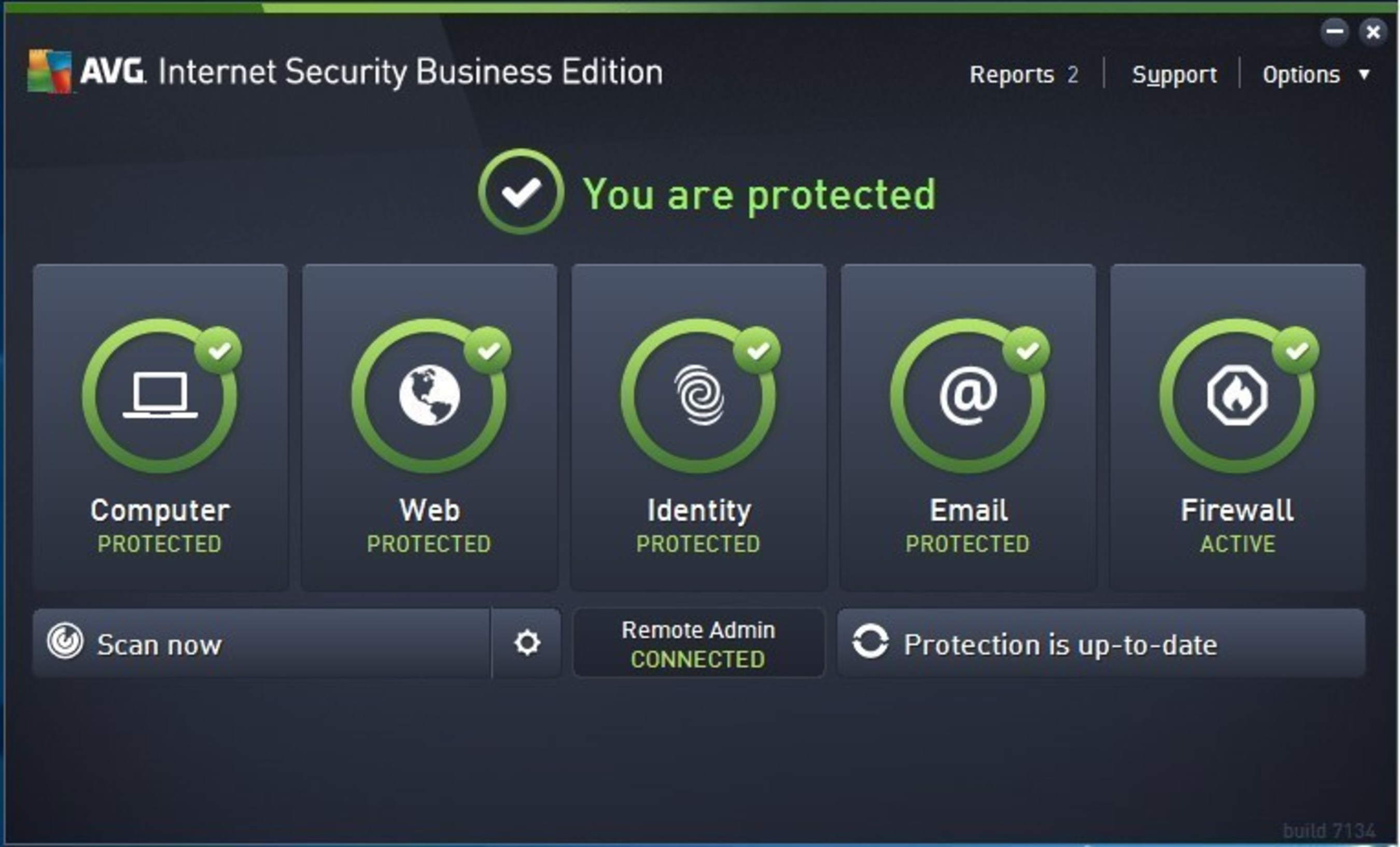1400x847 pixels.
Task: Open the Computer protection laptop icon
Action: 160,395
